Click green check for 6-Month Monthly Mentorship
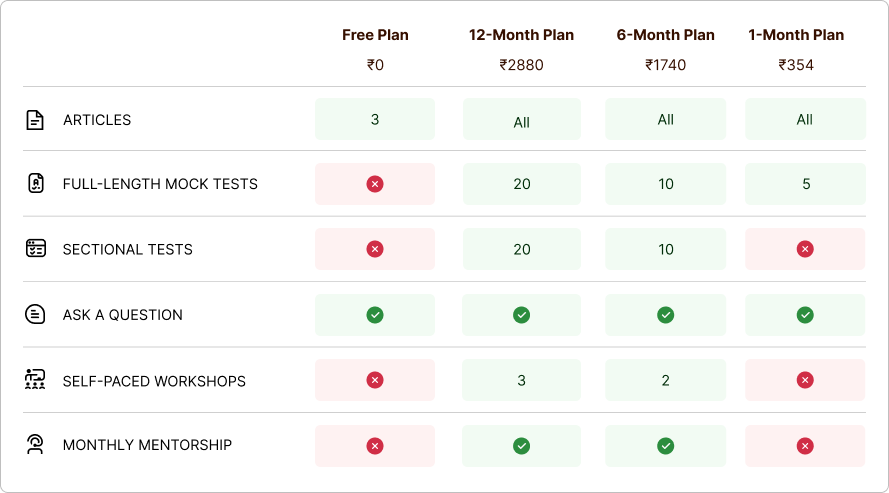Viewport: 889px width, 493px height. [666, 446]
